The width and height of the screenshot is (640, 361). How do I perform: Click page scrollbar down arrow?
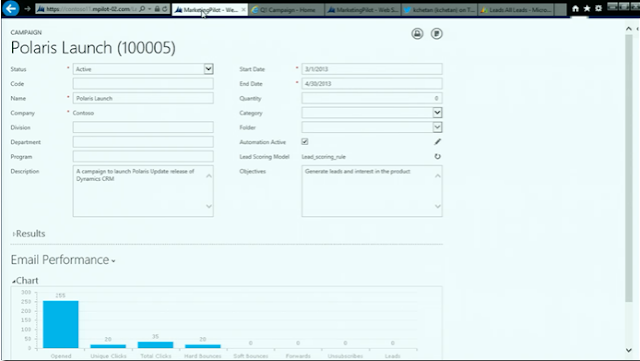point(629,350)
